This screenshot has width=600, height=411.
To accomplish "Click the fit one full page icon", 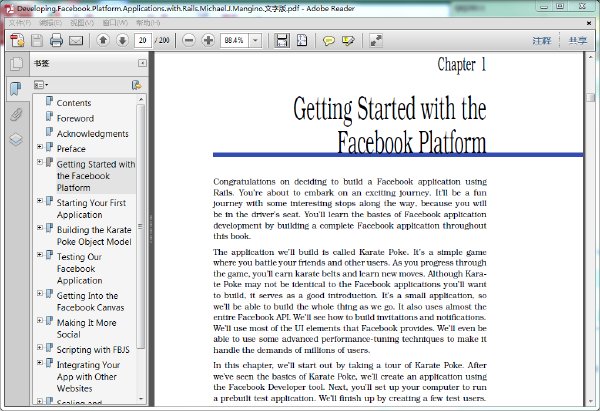I will click(302, 40).
